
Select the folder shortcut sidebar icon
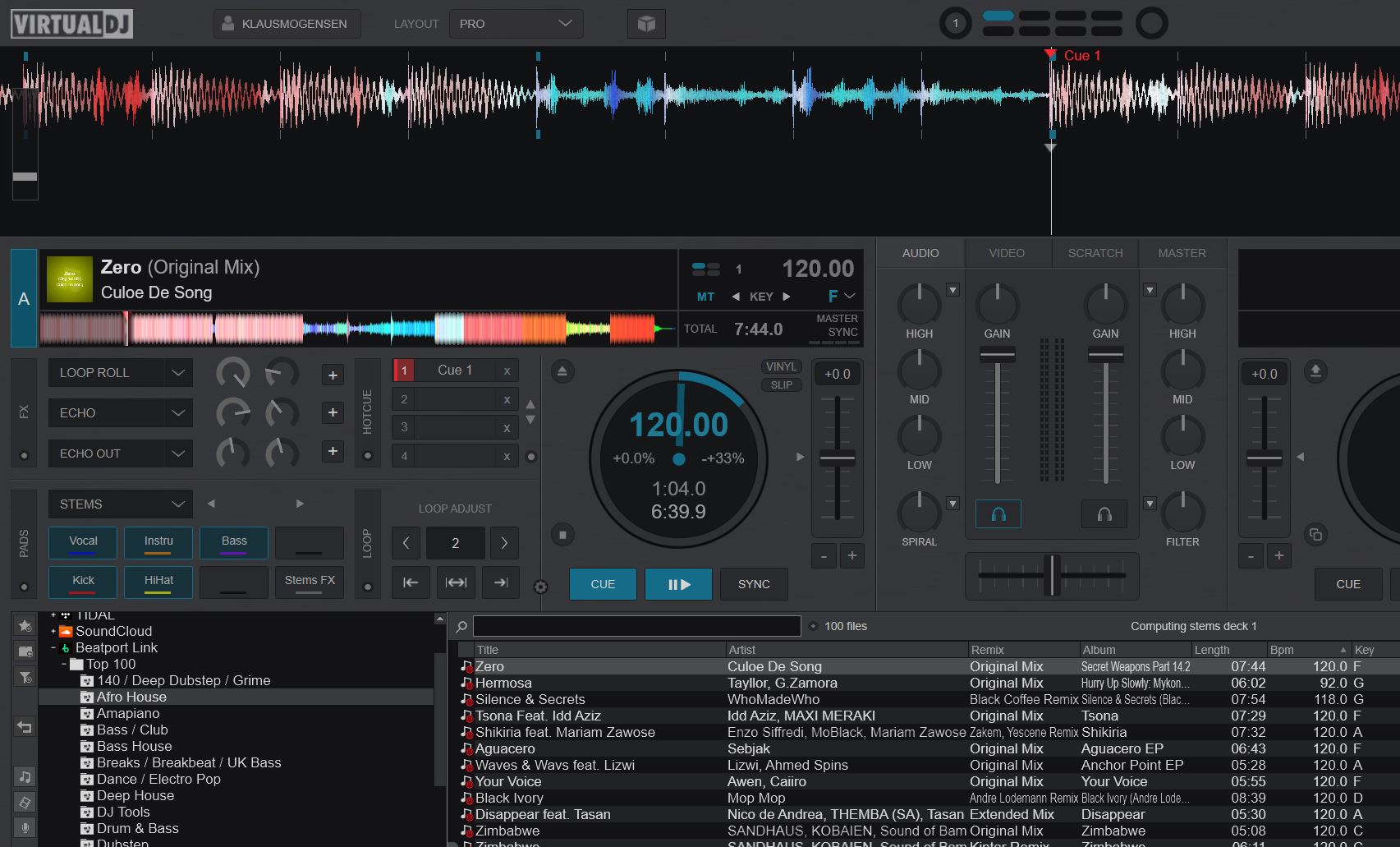tap(24, 651)
